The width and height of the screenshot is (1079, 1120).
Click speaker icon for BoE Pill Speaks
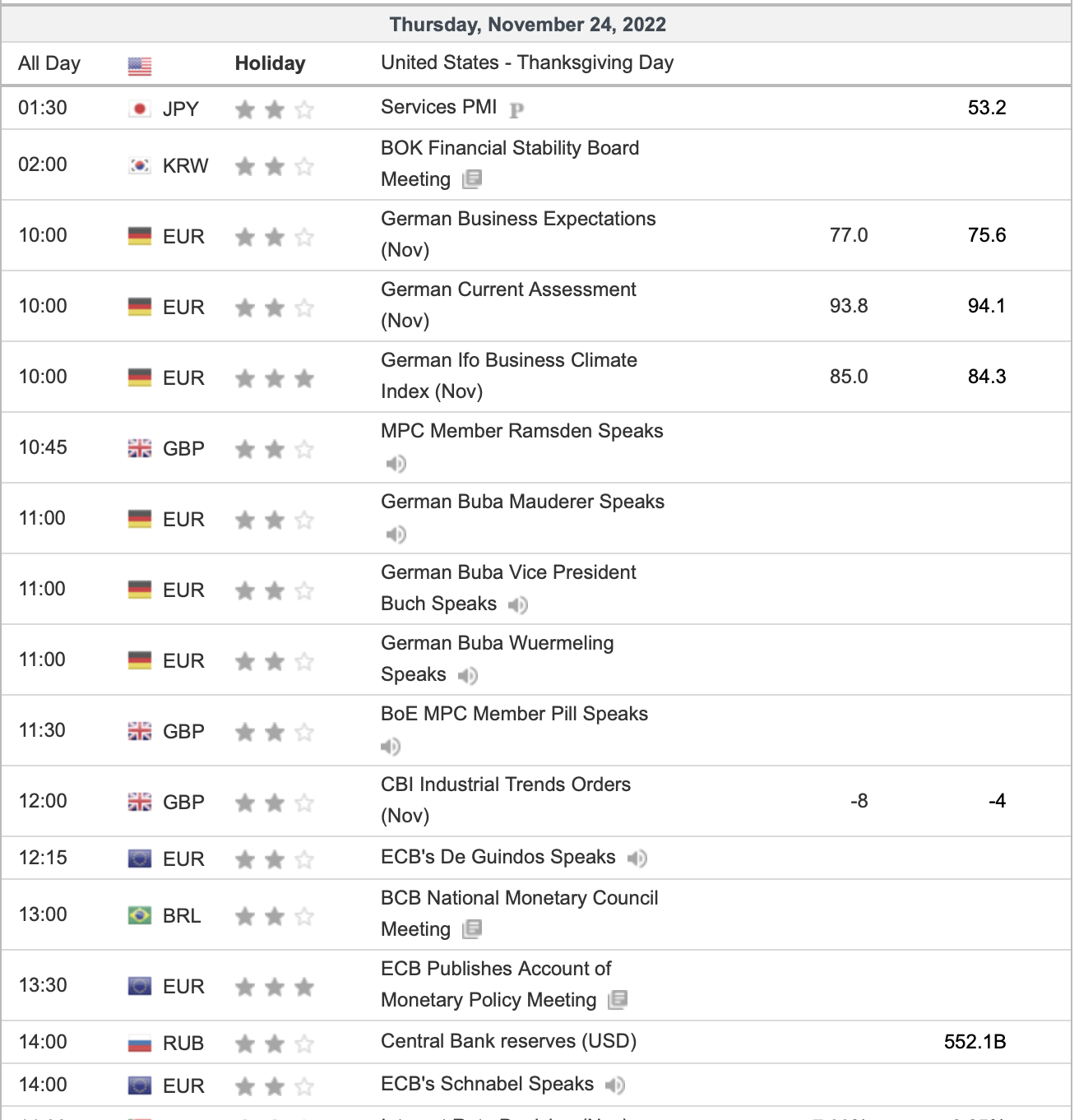click(x=391, y=747)
